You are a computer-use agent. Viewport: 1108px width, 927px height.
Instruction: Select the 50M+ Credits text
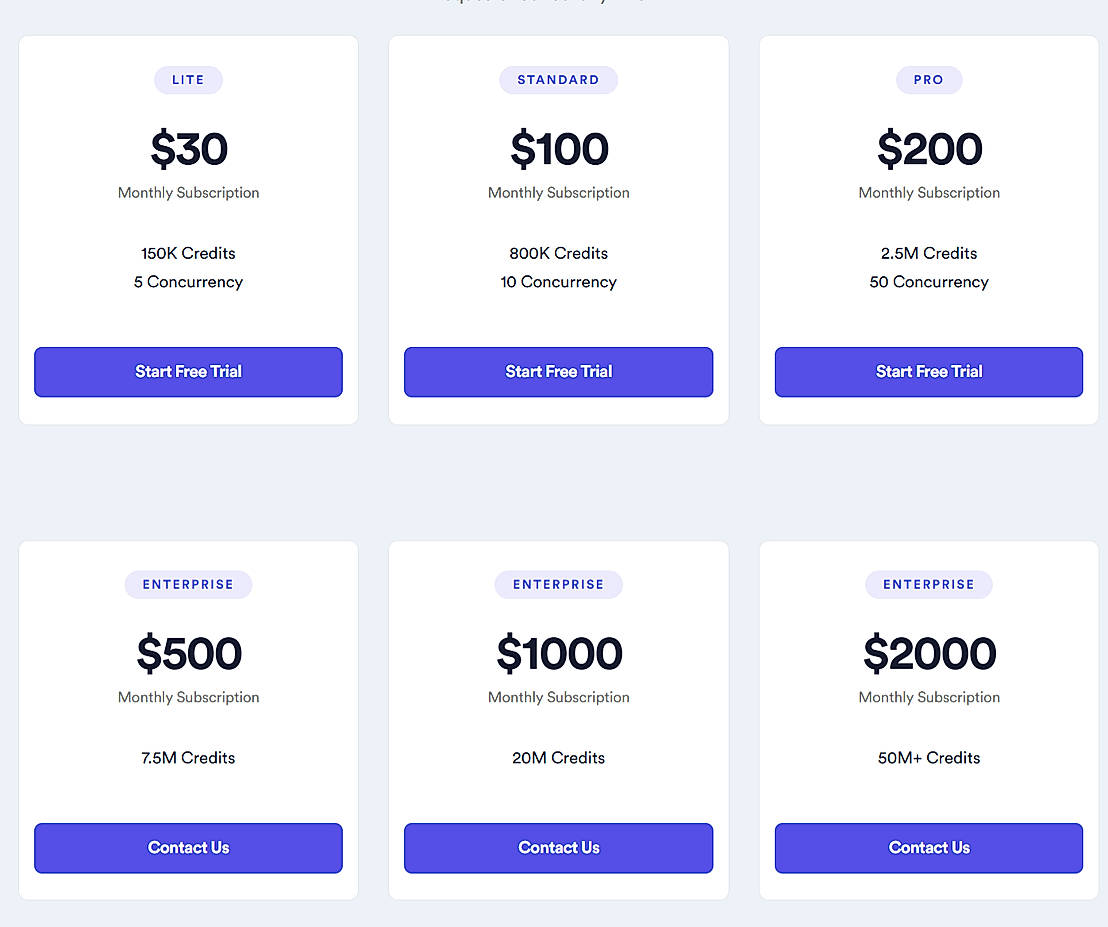pos(929,758)
